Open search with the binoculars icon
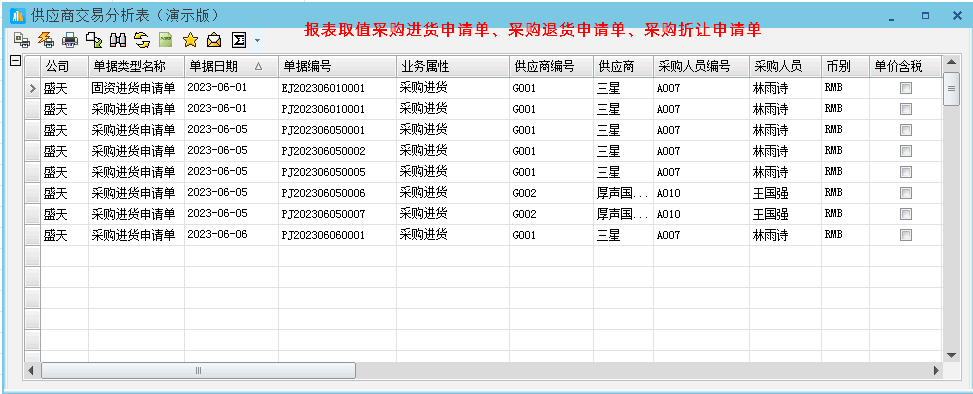The height and width of the screenshot is (394, 973). (118, 40)
